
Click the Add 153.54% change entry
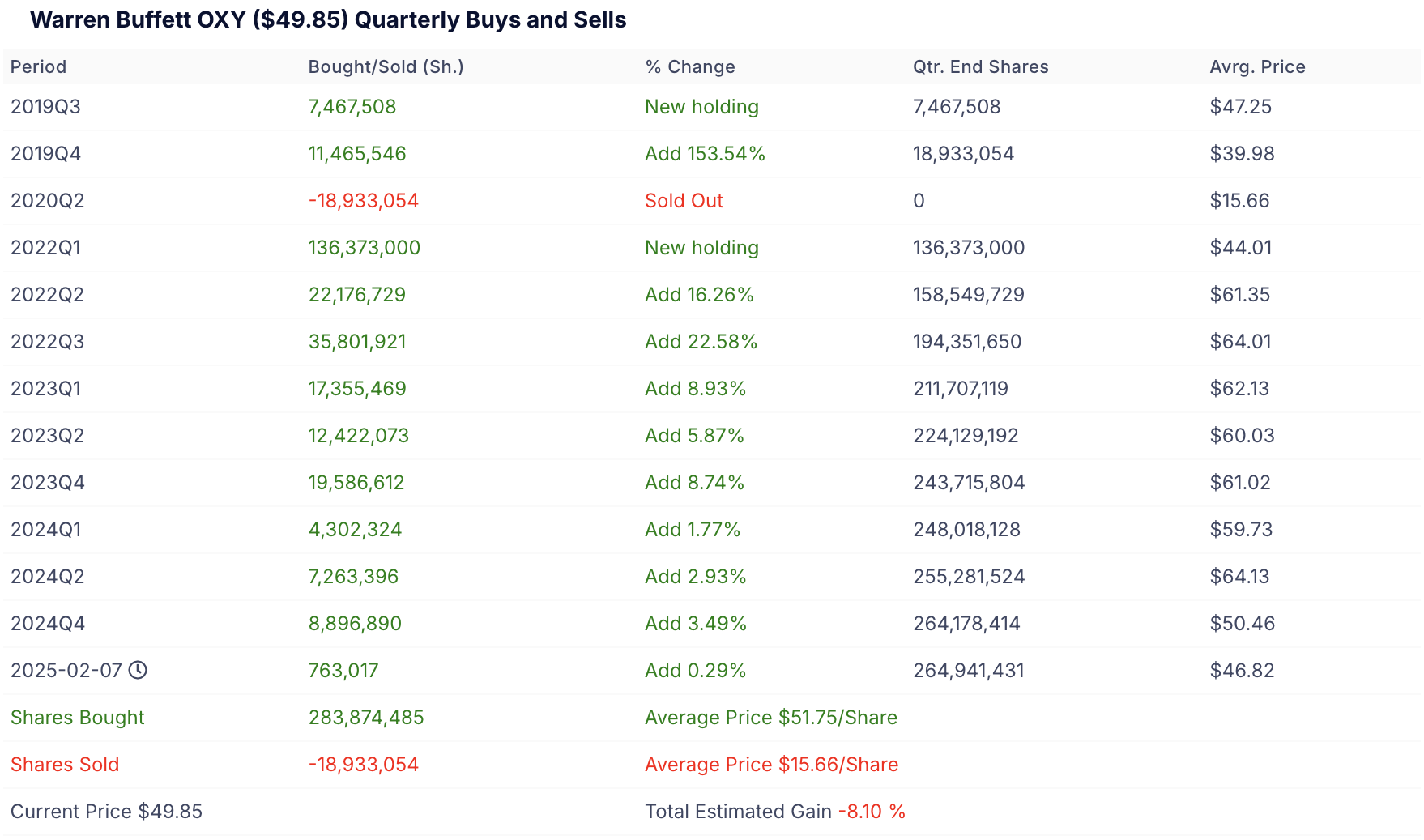click(x=705, y=154)
